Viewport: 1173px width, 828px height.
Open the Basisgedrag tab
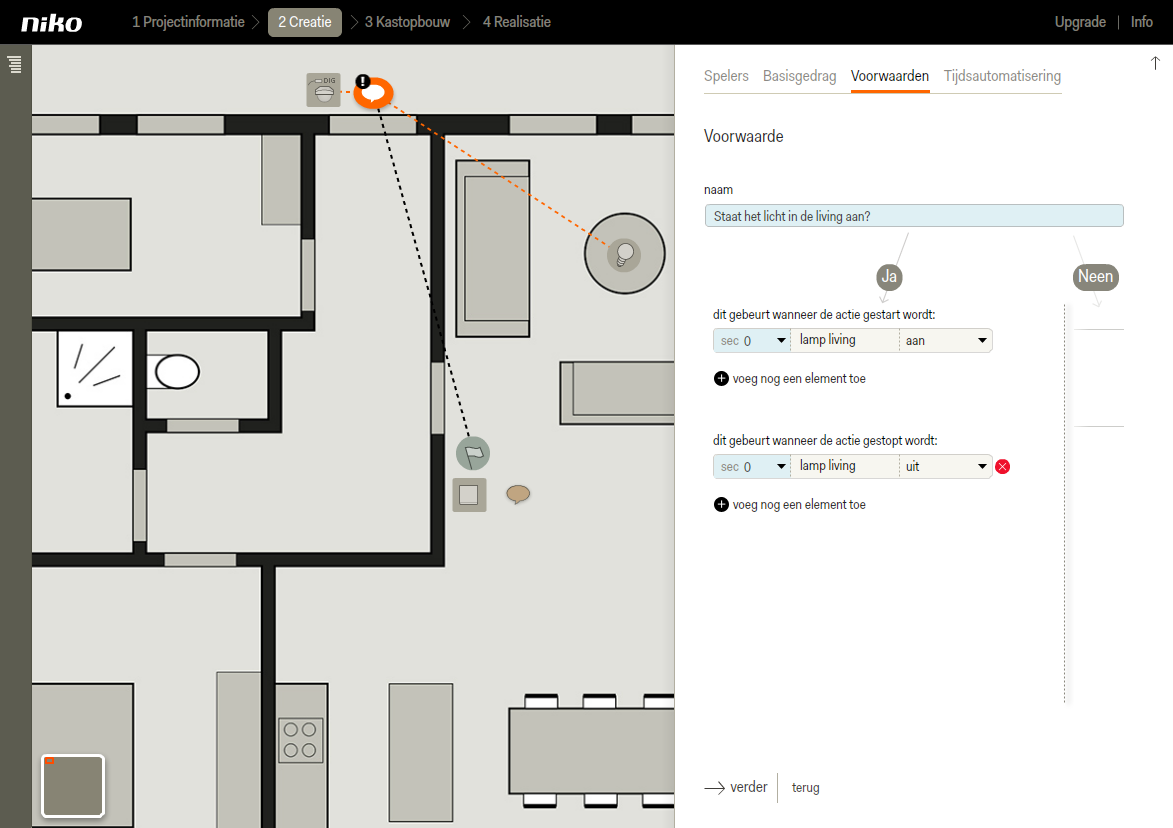coord(799,76)
